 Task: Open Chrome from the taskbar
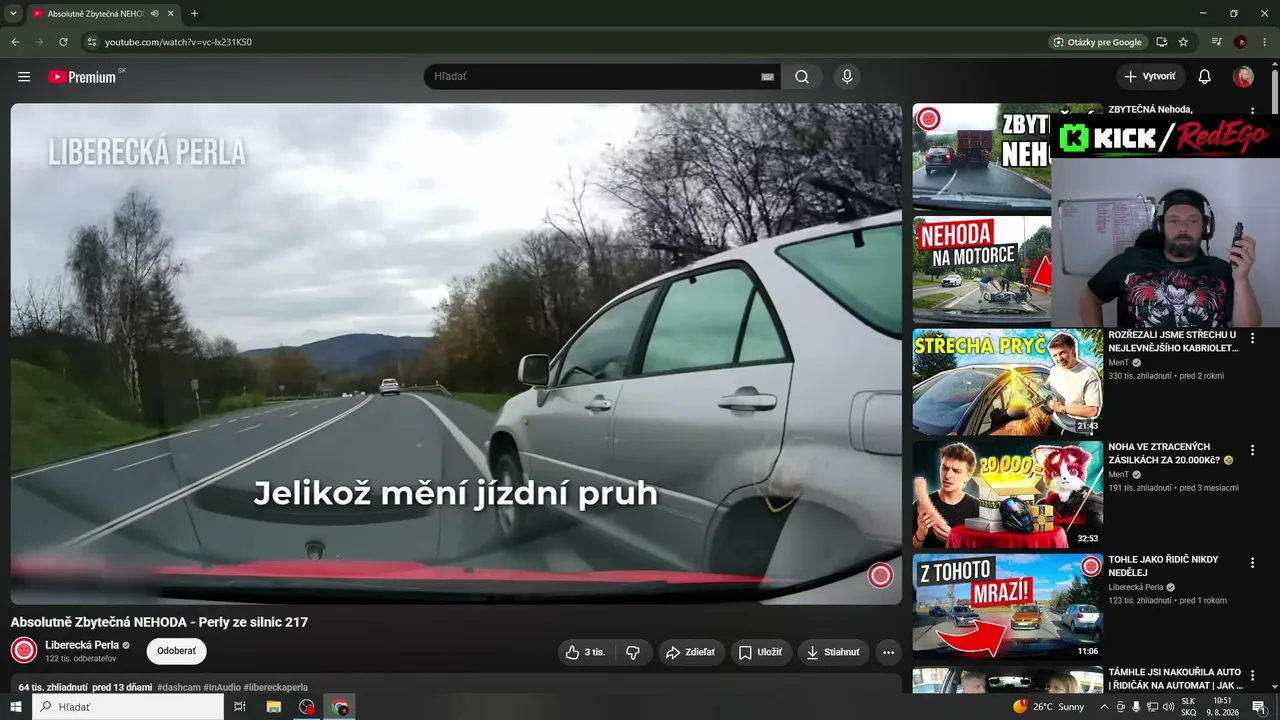340,707
